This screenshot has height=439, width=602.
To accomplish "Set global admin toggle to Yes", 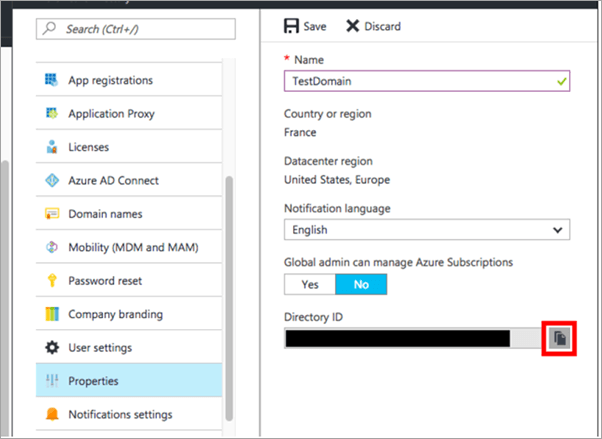I will [309, 284].
